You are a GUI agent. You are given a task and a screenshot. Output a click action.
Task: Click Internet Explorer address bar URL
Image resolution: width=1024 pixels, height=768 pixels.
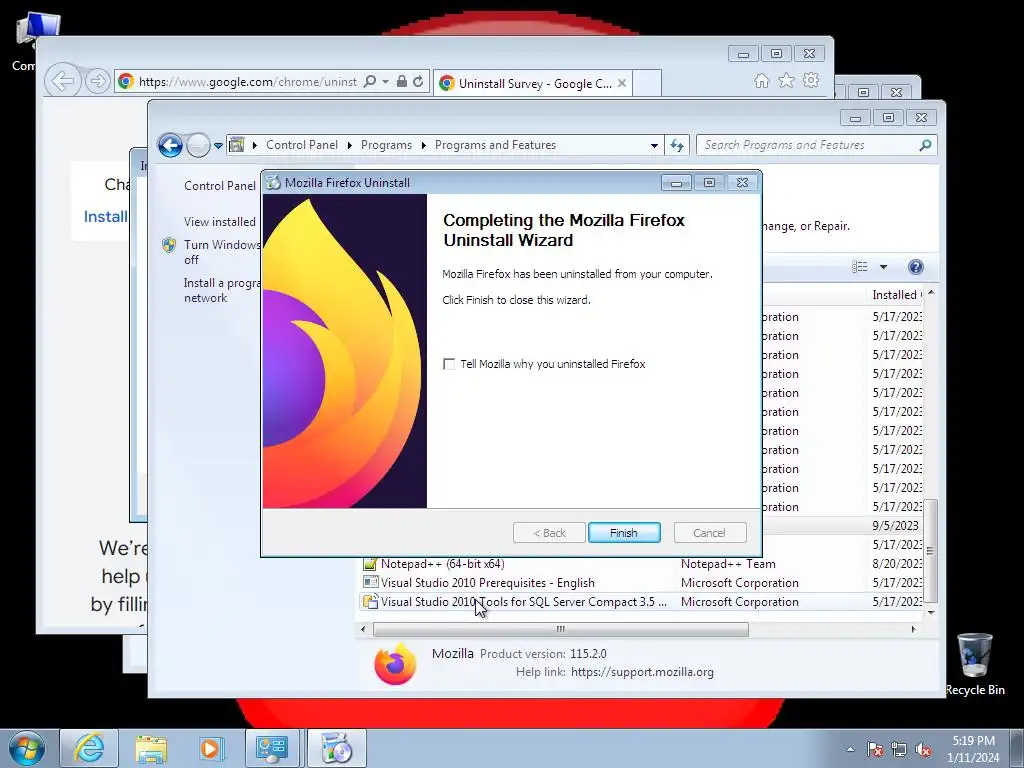pos(248,82)
